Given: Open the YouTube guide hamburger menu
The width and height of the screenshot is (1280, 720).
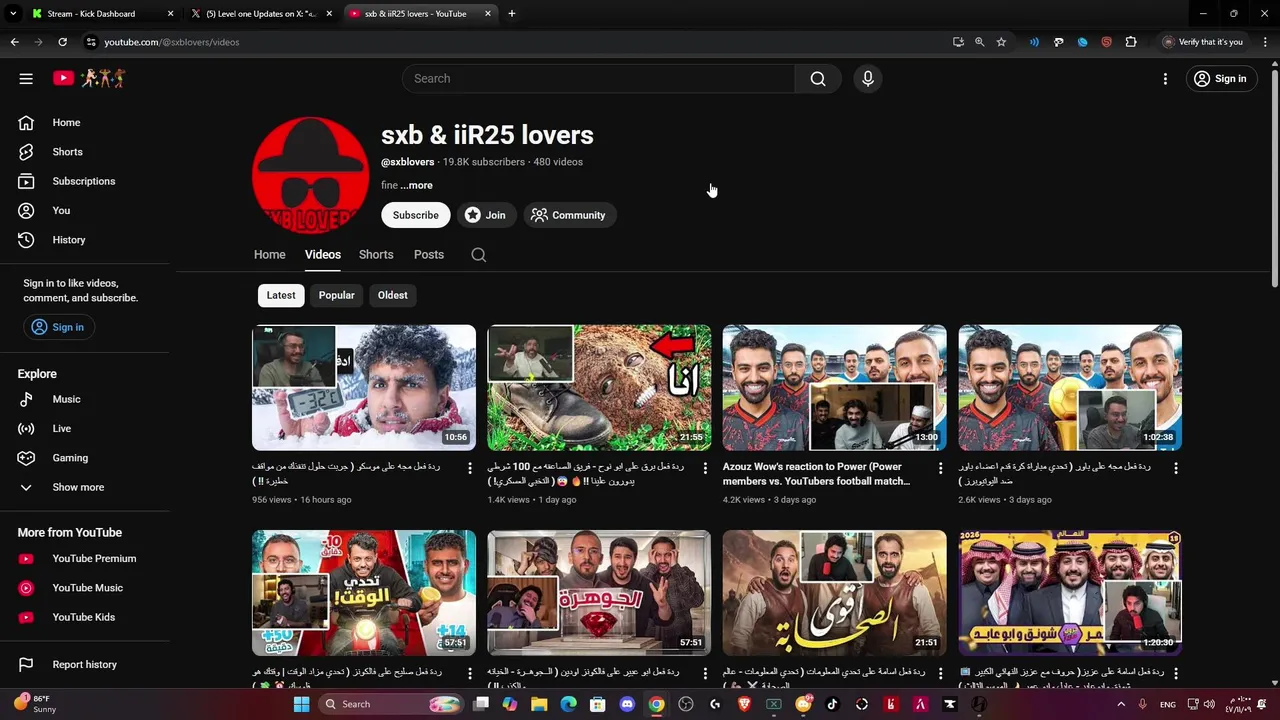Looking at the screenshot, I should [x=26, y=78].
